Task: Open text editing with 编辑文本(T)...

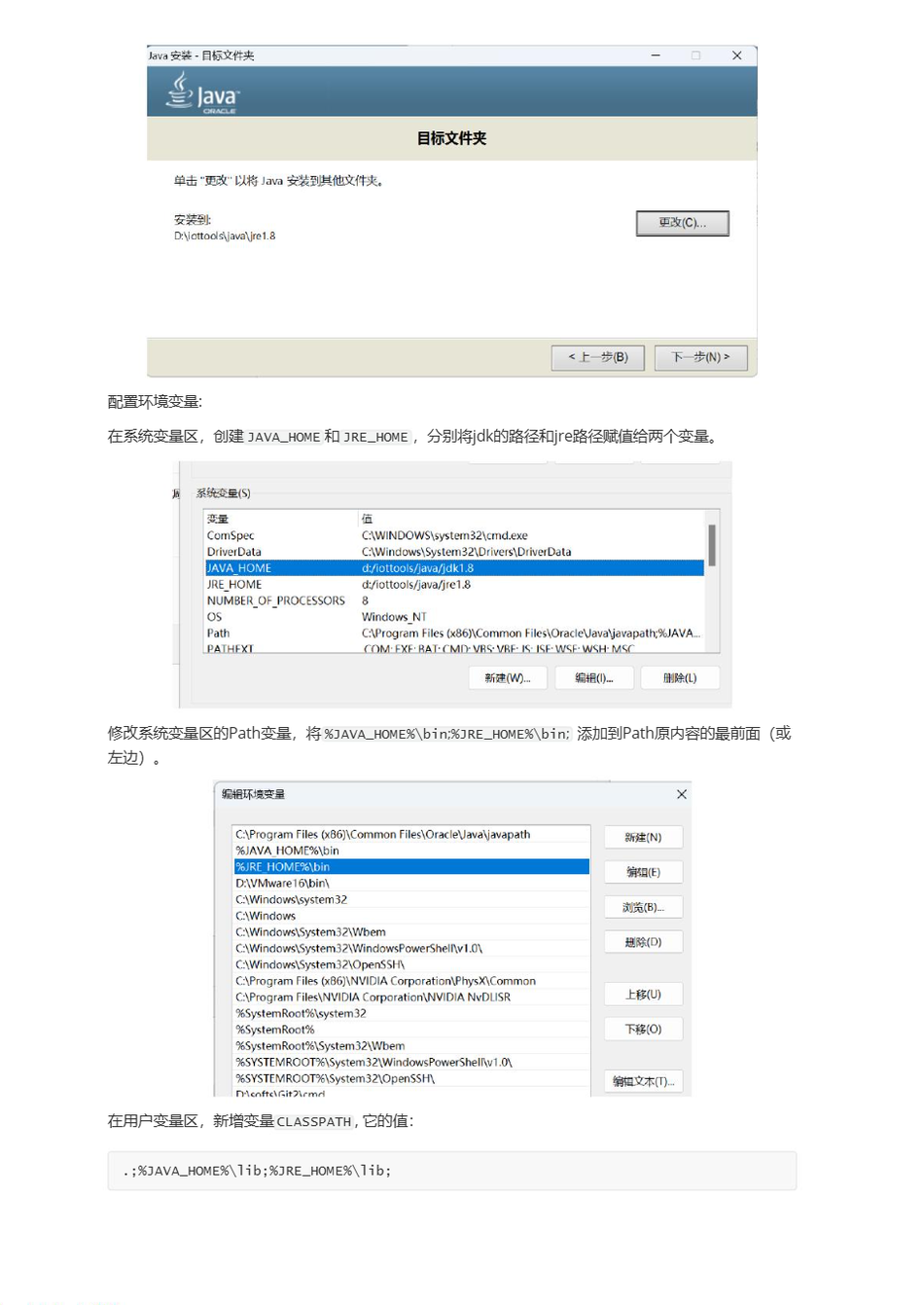Action: point(643,1081)
